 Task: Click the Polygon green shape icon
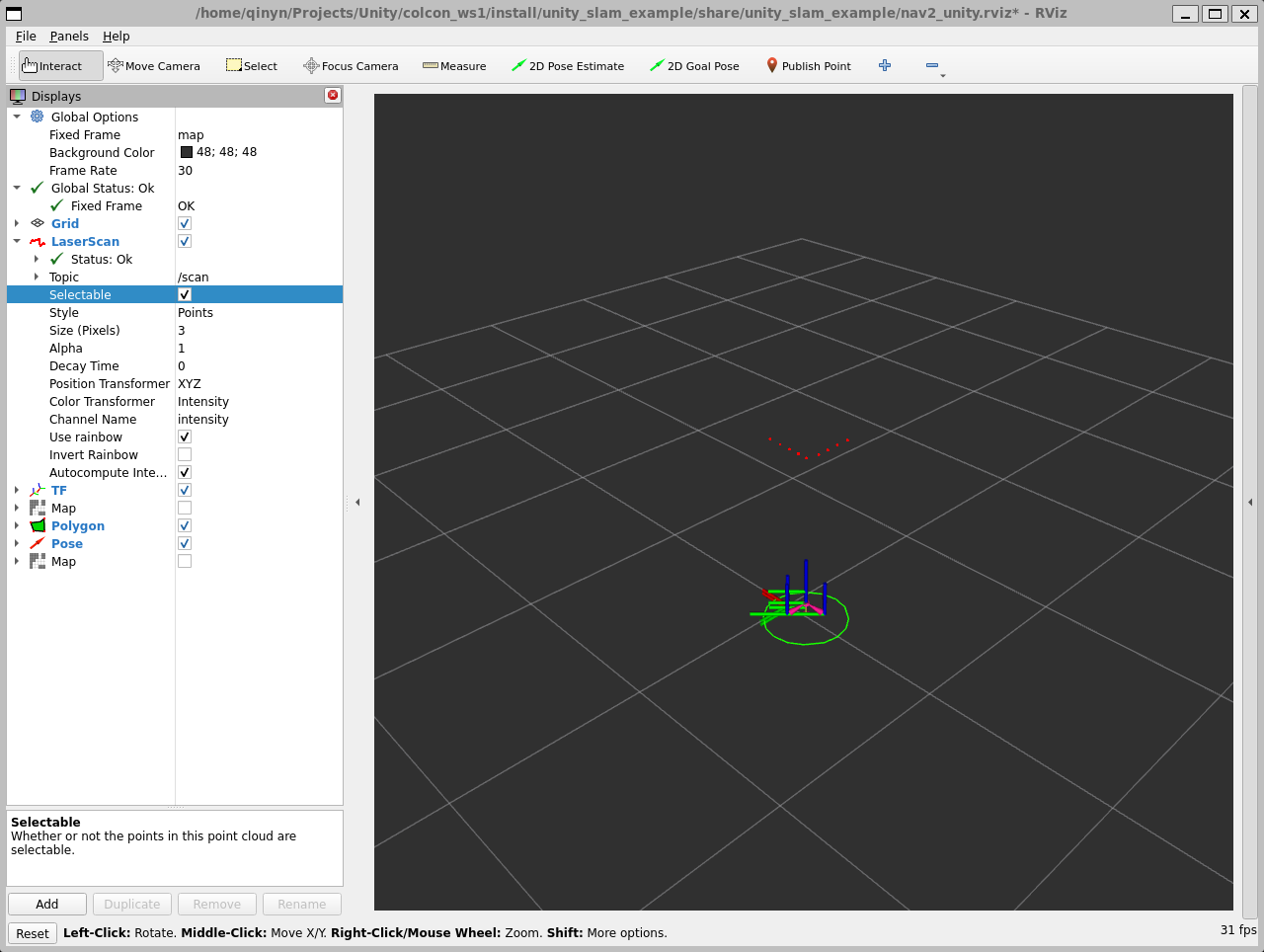(x=38, y=525)
